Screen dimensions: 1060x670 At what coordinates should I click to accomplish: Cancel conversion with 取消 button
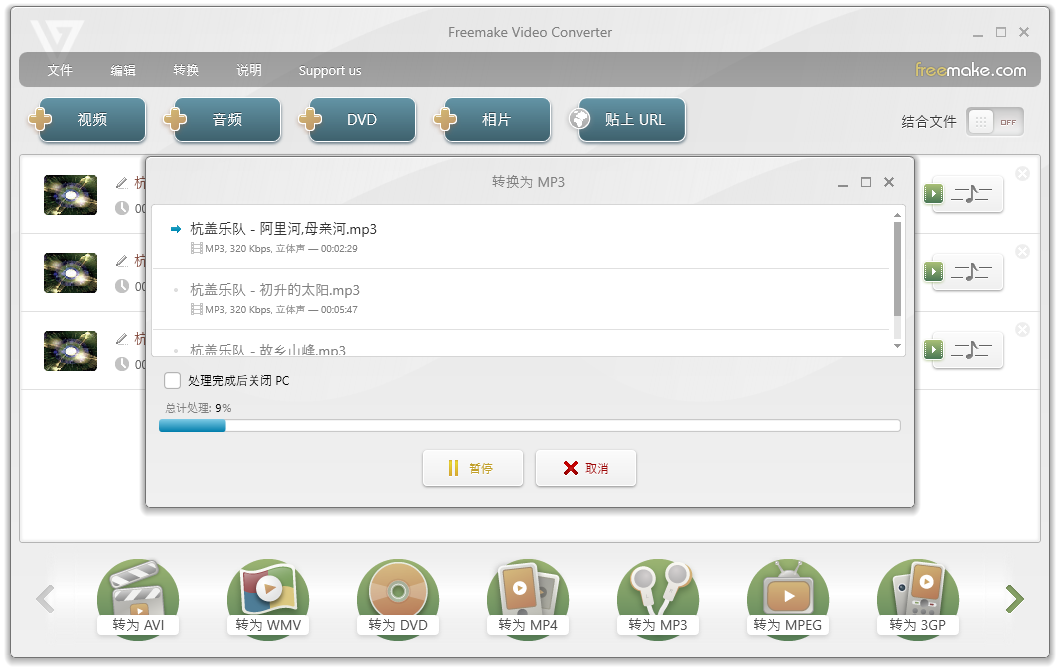coord(586,467)
